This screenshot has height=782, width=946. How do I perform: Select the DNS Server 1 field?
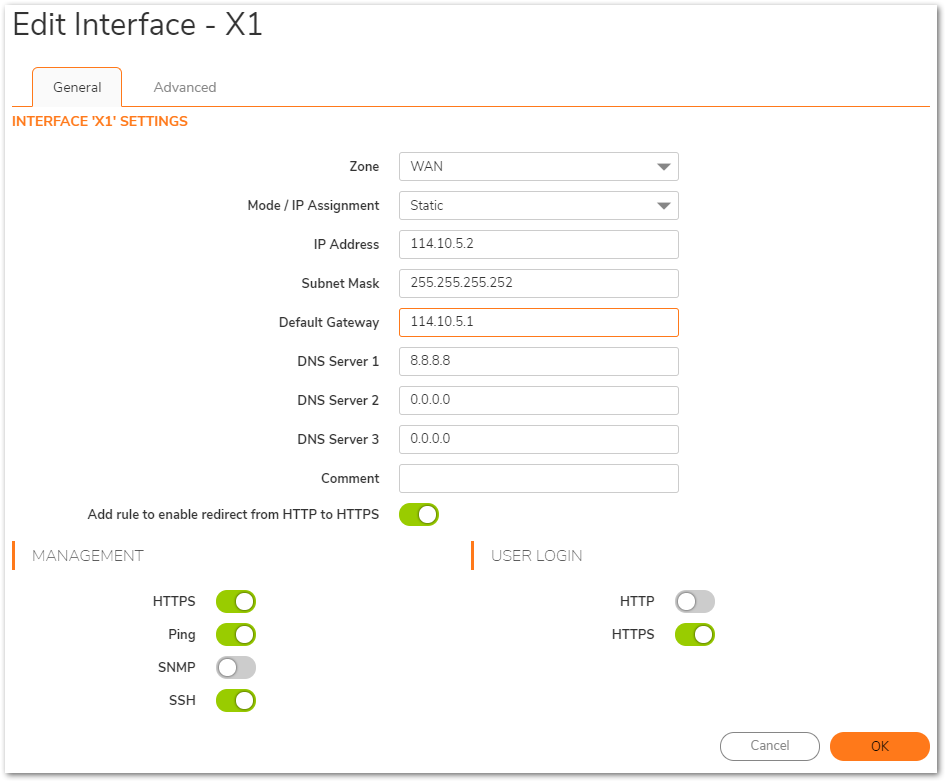point(538,361)
